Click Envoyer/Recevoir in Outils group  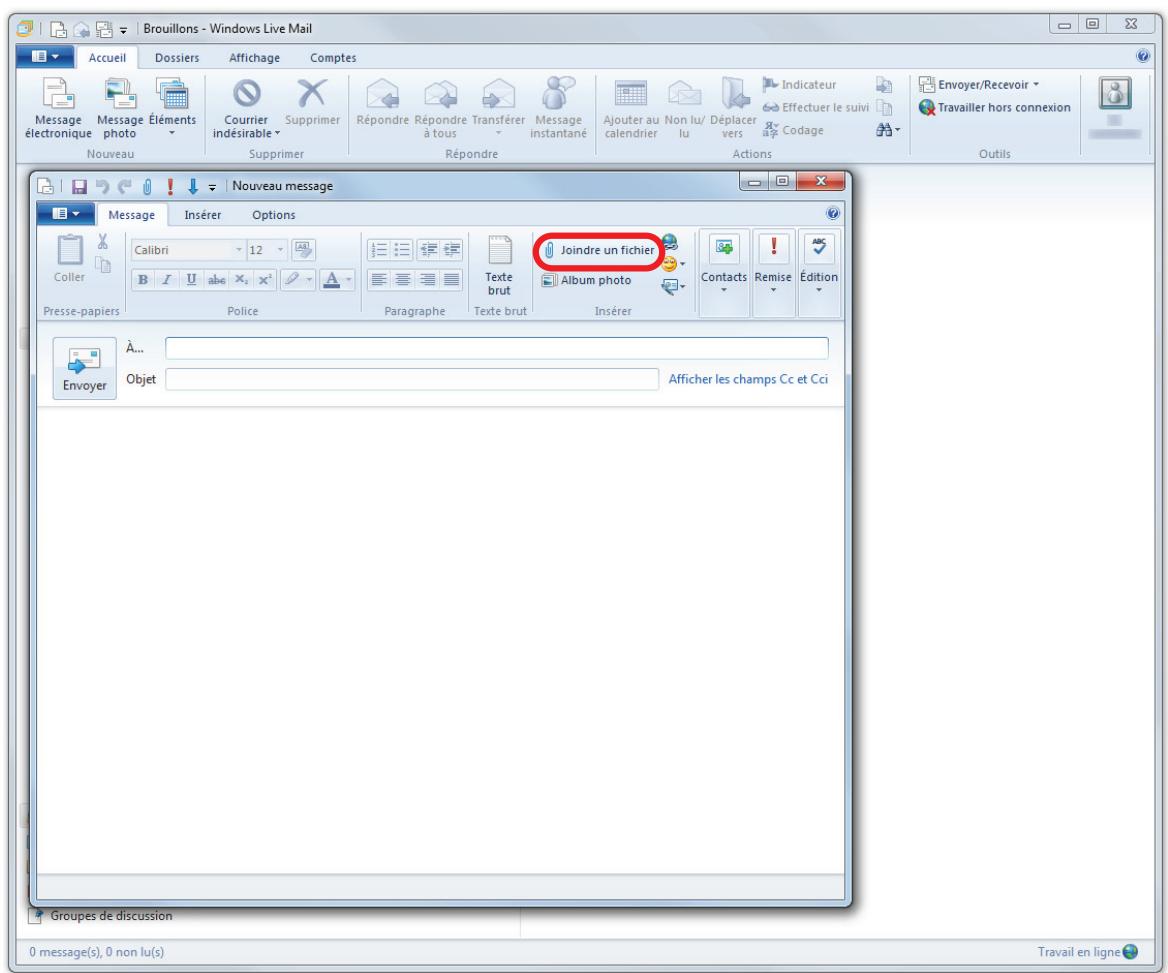[x=978, y=84]
